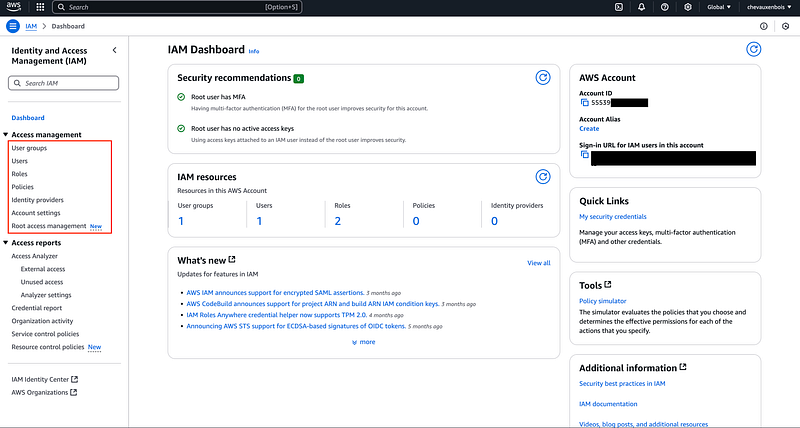The height and width of the screenshot is (428, 800).
Task: Open External access under Access Analyzer
Action: click(x=43, y=269)
